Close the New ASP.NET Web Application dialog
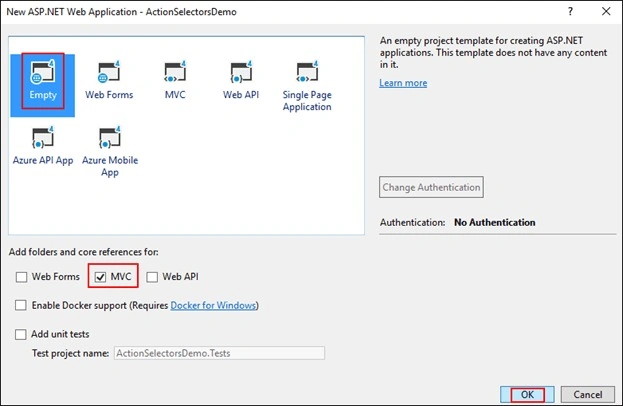Screen dimensions: 623x406 click(606, 11)
